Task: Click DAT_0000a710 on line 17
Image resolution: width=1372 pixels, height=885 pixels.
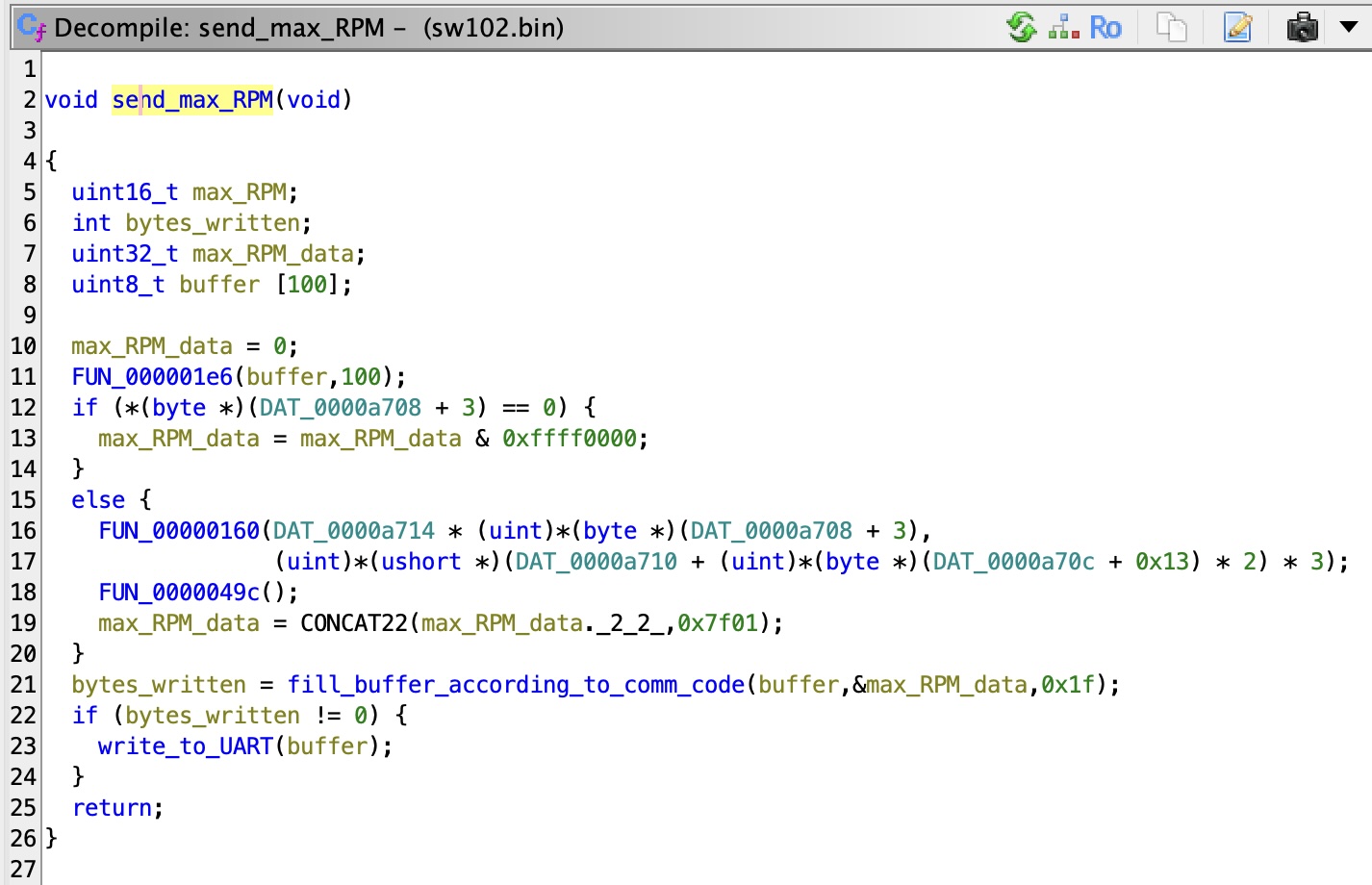Action: tap(597, 562)
